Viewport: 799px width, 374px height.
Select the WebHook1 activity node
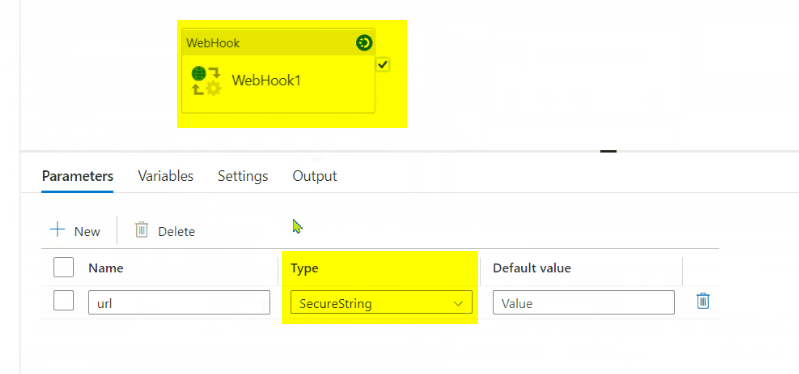[278, 70]
